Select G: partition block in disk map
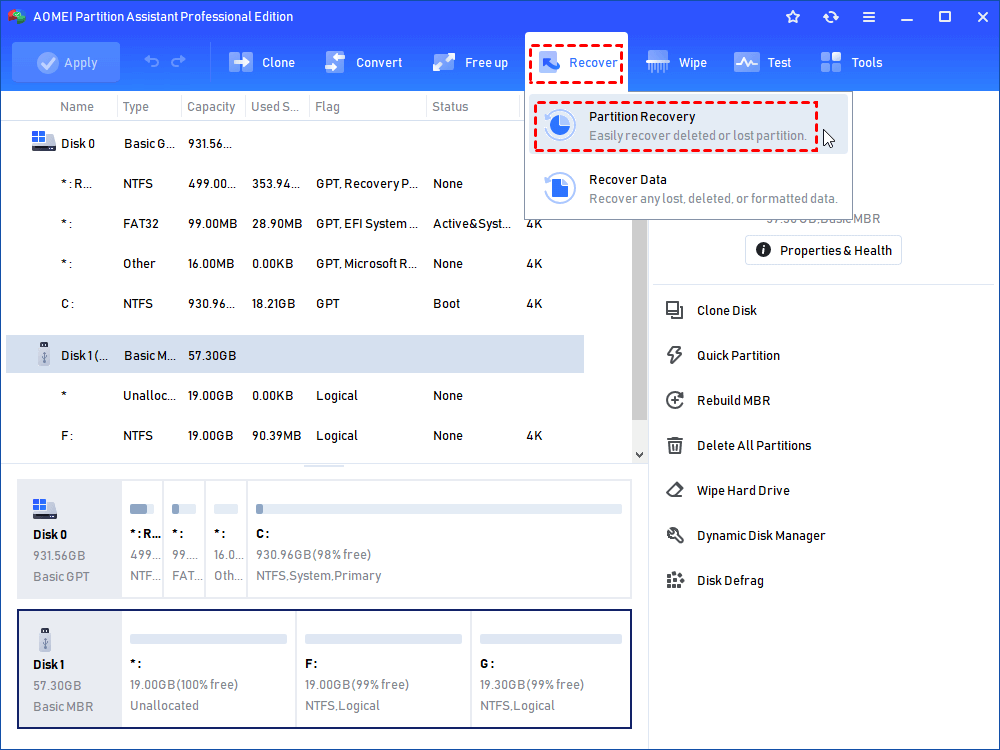This screenshot has height=750, width=1000. pos(551,669)
